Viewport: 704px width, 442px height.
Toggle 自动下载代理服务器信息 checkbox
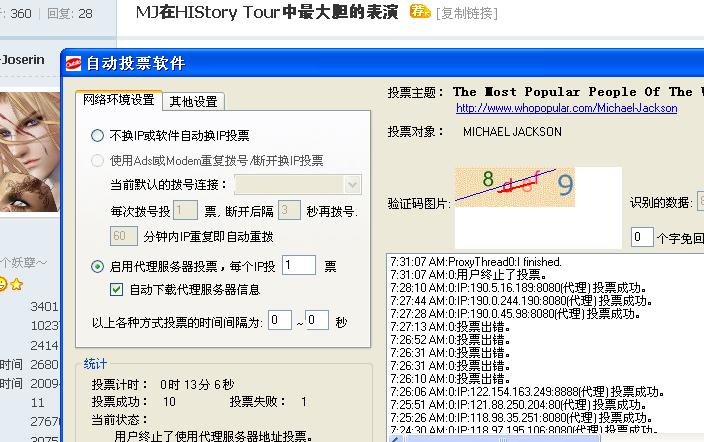[x=117, y=290]
